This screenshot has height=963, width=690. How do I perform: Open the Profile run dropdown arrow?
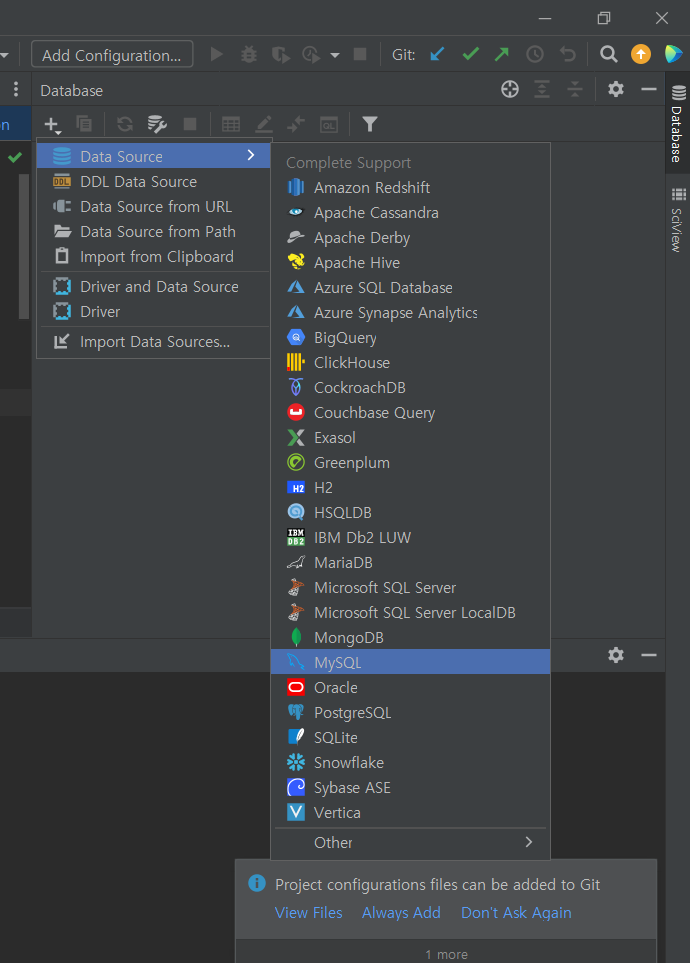click(x=335, y=55)
